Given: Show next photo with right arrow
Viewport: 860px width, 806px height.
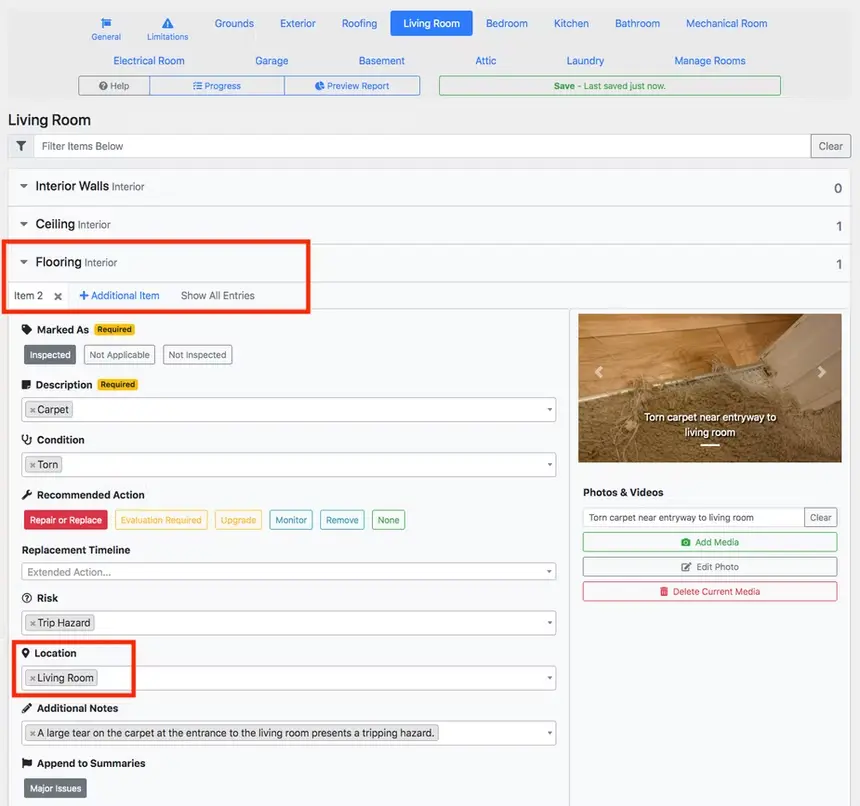Looking at the screenshot, I should point(821,372).
